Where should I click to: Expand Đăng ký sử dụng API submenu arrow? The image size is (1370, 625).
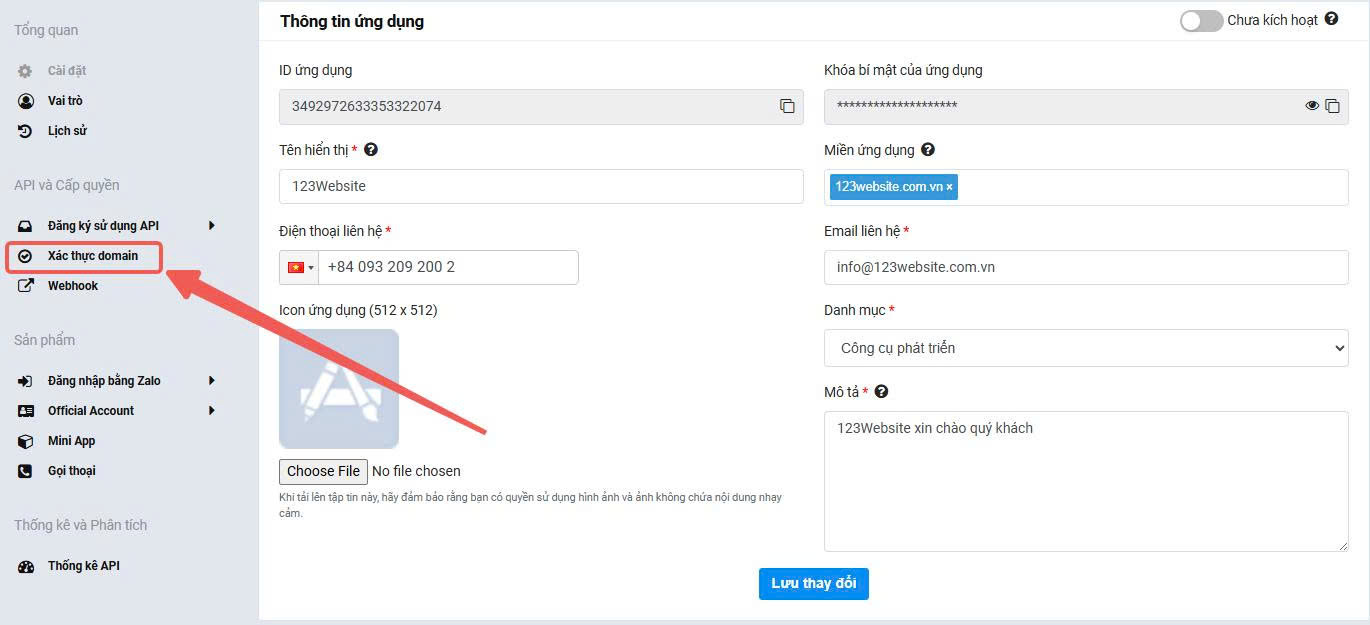[212, 226]
